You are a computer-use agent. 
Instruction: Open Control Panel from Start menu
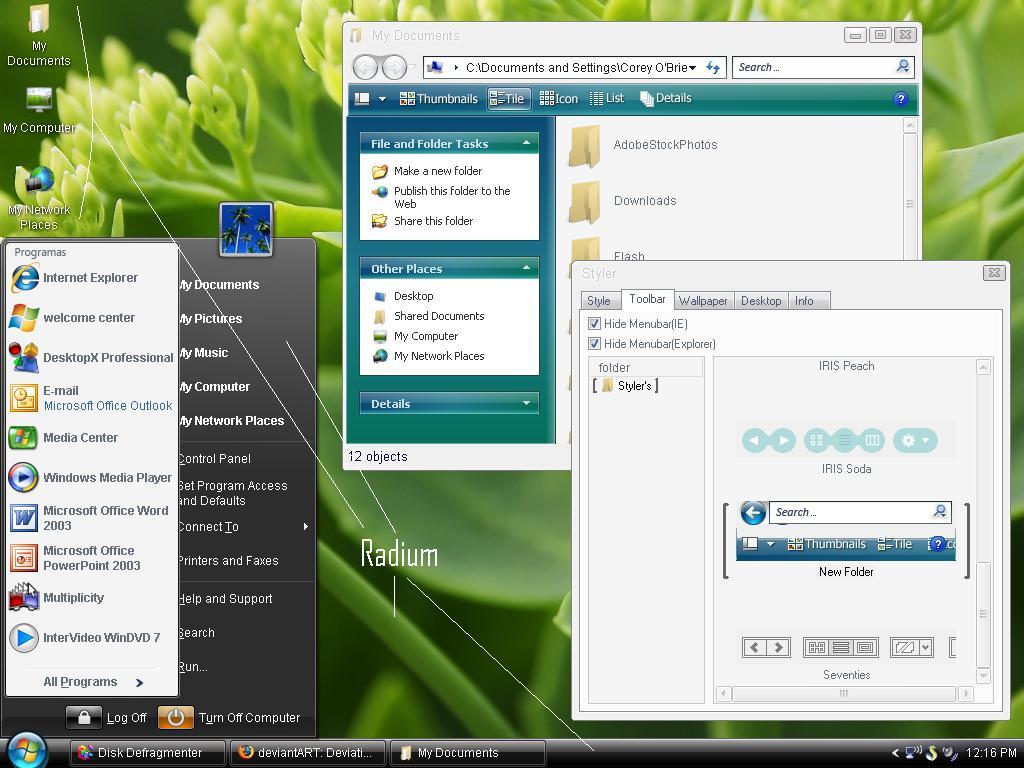tap(215, 458)
